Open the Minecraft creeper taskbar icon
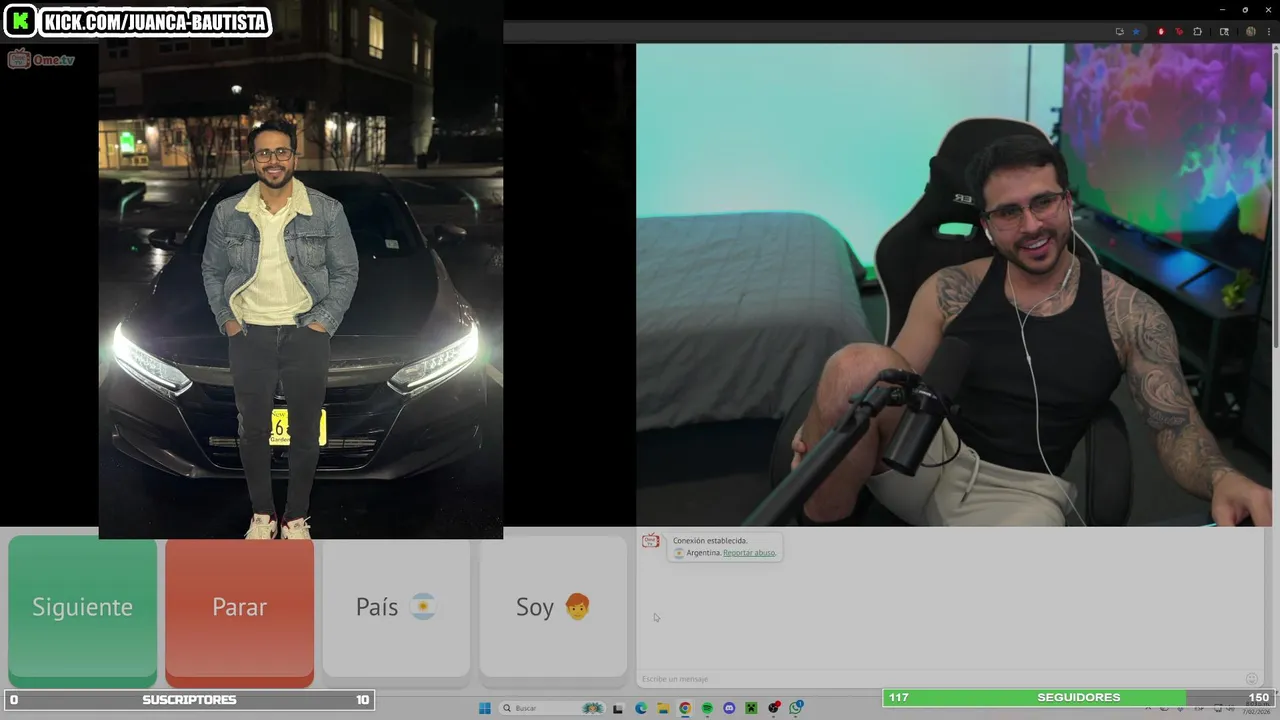Screen dimensions: 1280x720 [x=751, y=708]
